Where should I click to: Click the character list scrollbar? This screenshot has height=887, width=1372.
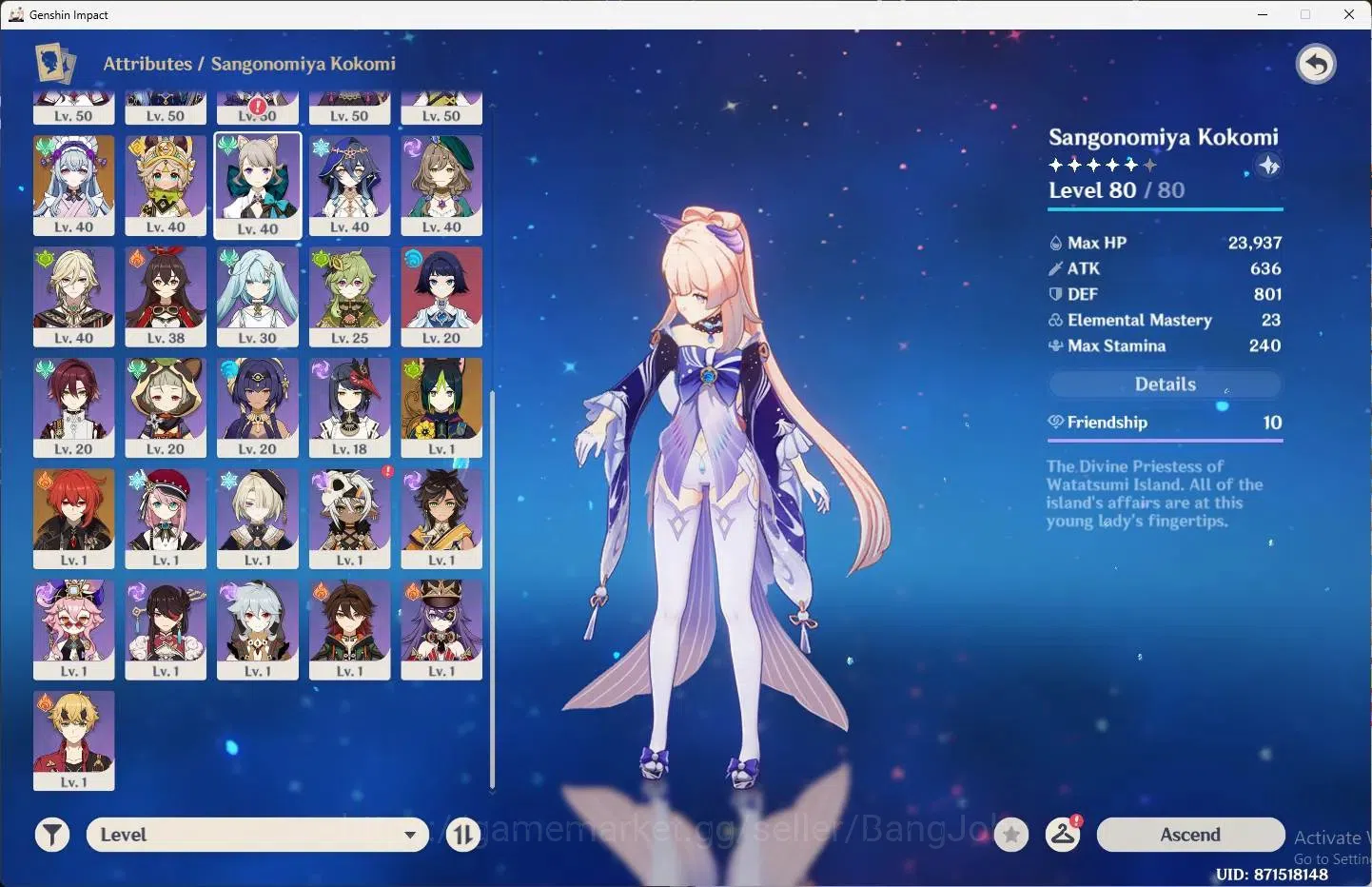tap(492, 590)
